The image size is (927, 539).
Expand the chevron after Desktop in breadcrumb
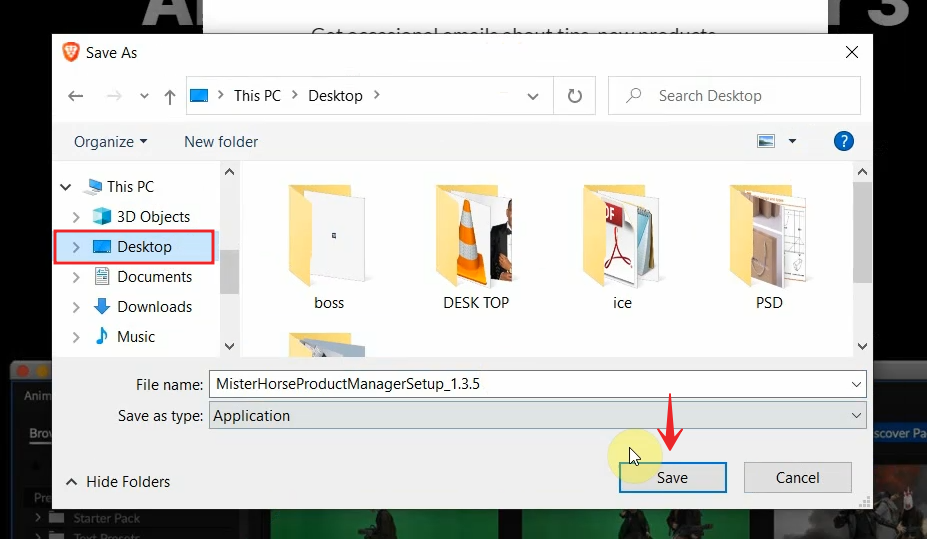[377, 95]
